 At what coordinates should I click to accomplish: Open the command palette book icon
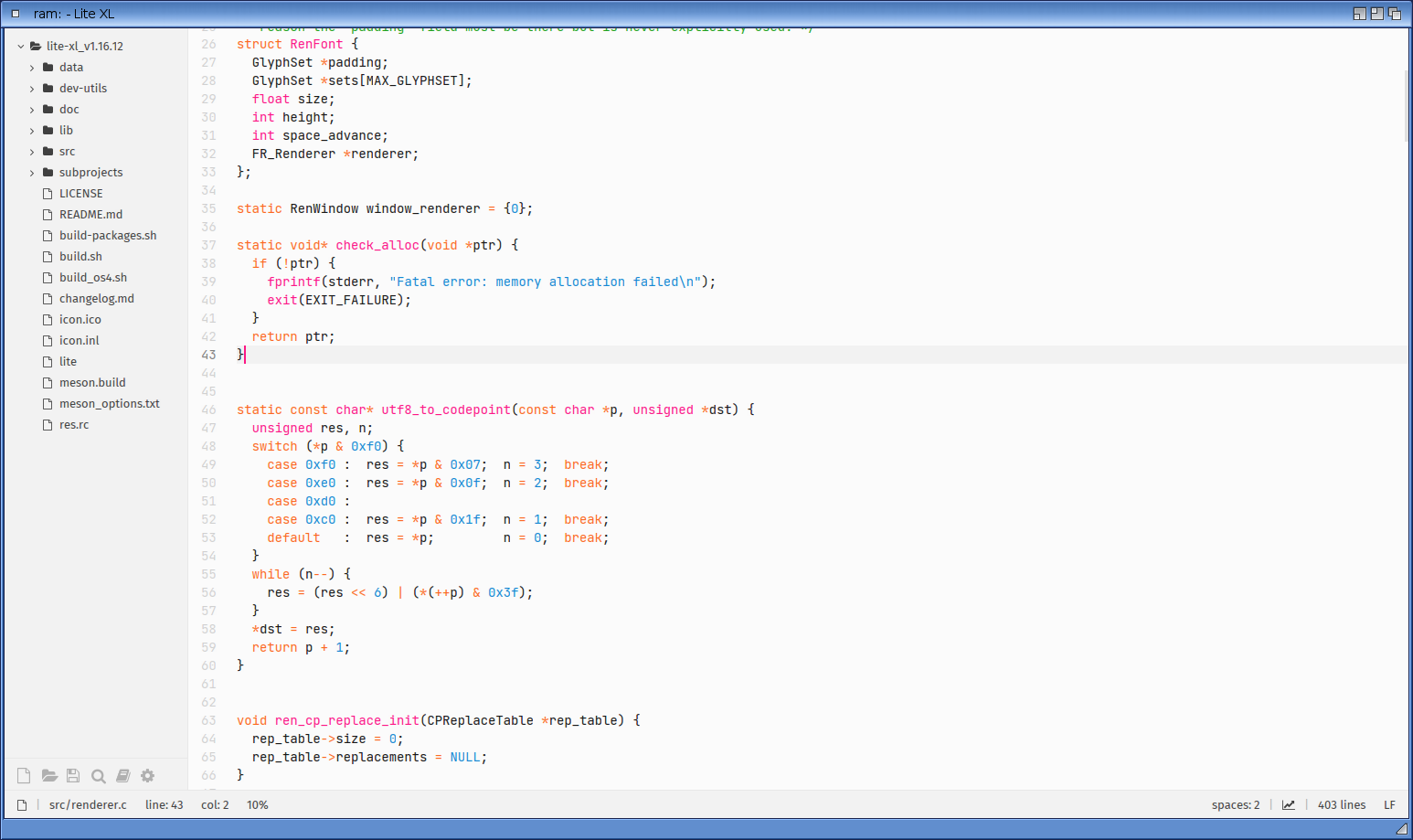(x=122, y=776)
